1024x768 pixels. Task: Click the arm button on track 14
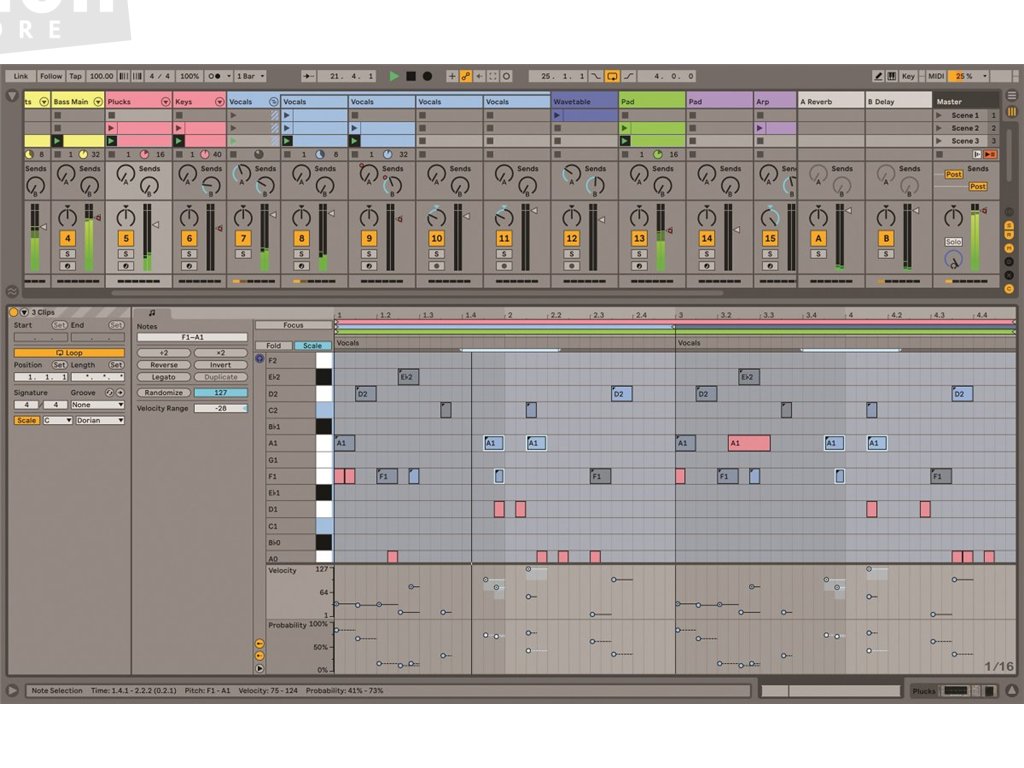coord(707,265)
